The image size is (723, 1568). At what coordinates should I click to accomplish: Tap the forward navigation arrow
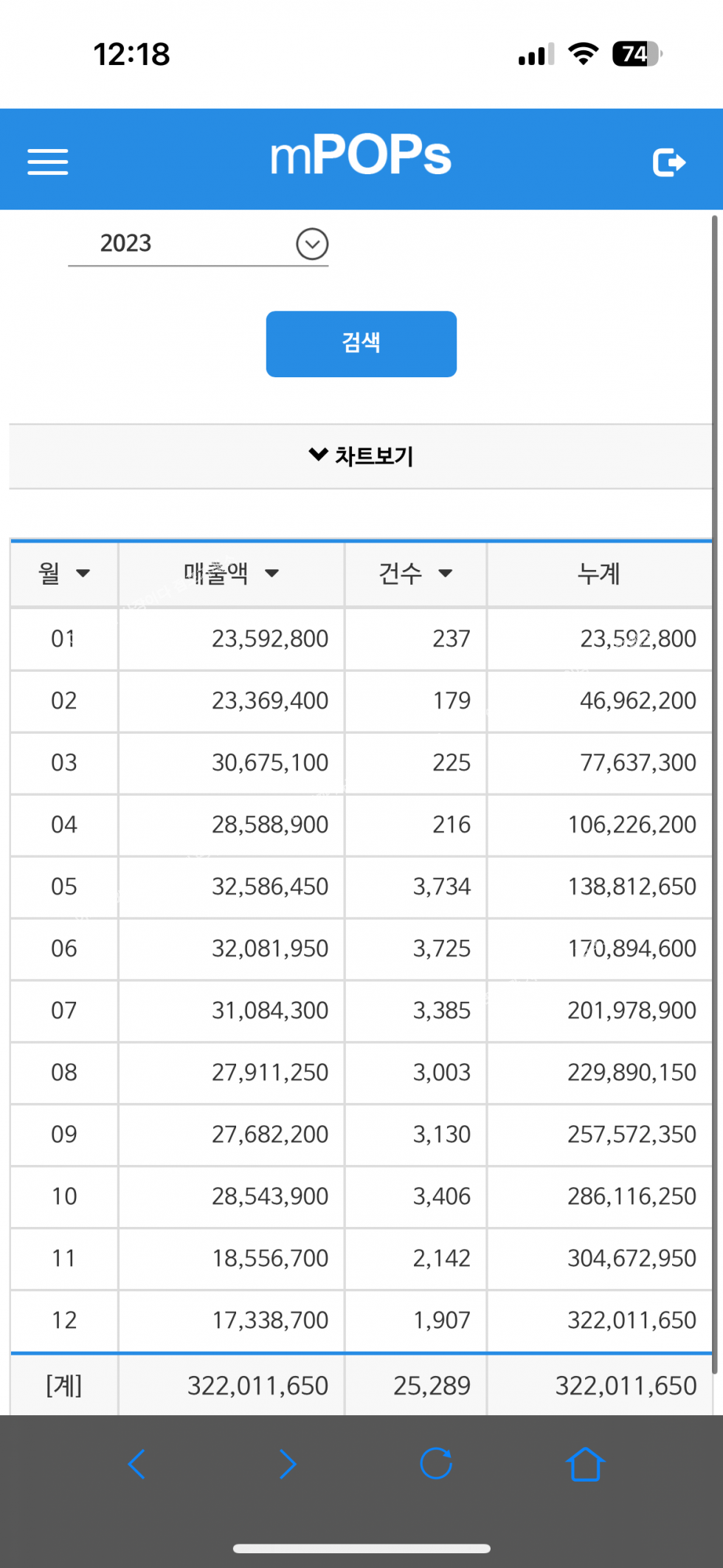[287, 1464]
